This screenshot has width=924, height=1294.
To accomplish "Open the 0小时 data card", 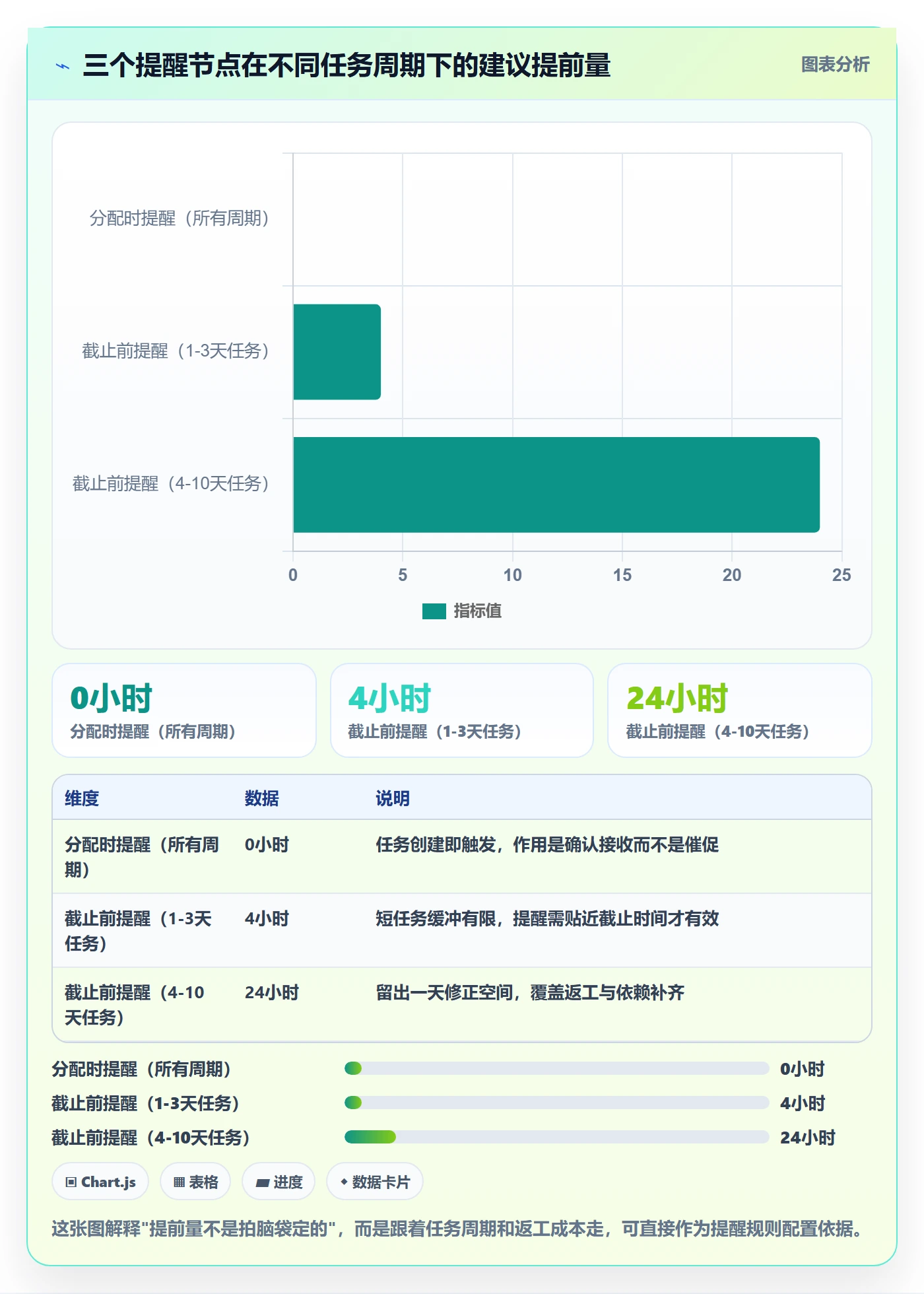I will coord(184,710).
